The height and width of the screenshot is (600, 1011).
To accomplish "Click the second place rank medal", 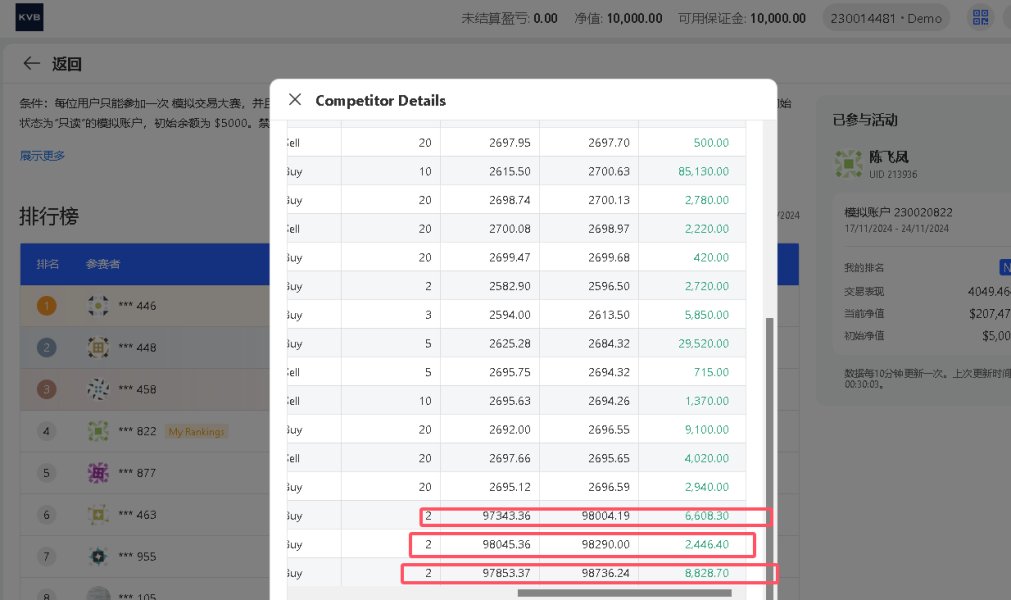I will tap(46, 348).
